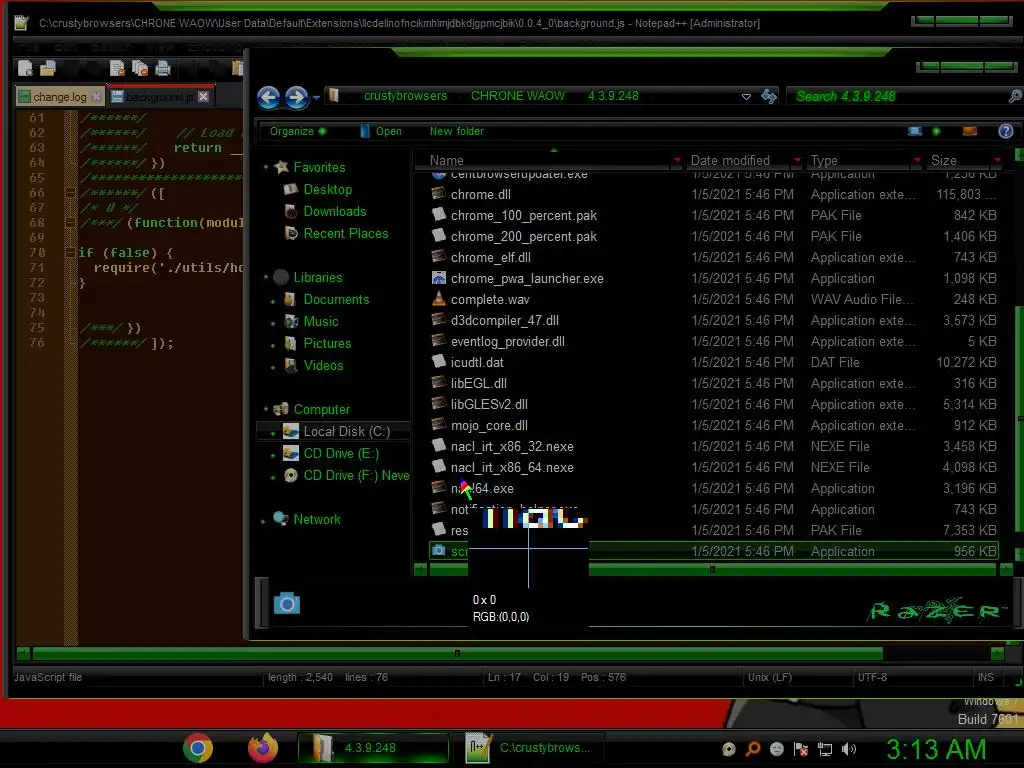This screenshot has height=768, width=1024.
Task: Click the change view icon
Action: click(x=915, y=131)
